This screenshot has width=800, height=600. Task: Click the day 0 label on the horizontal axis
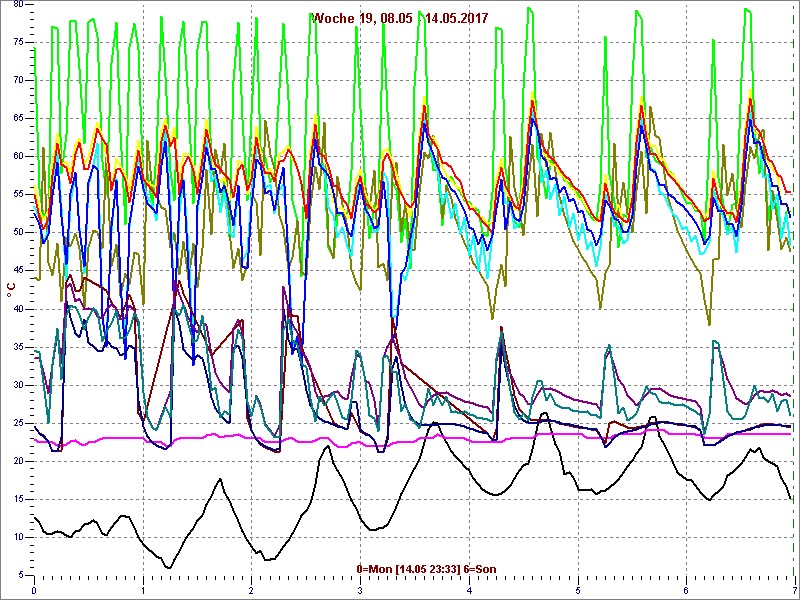[34, 591]
